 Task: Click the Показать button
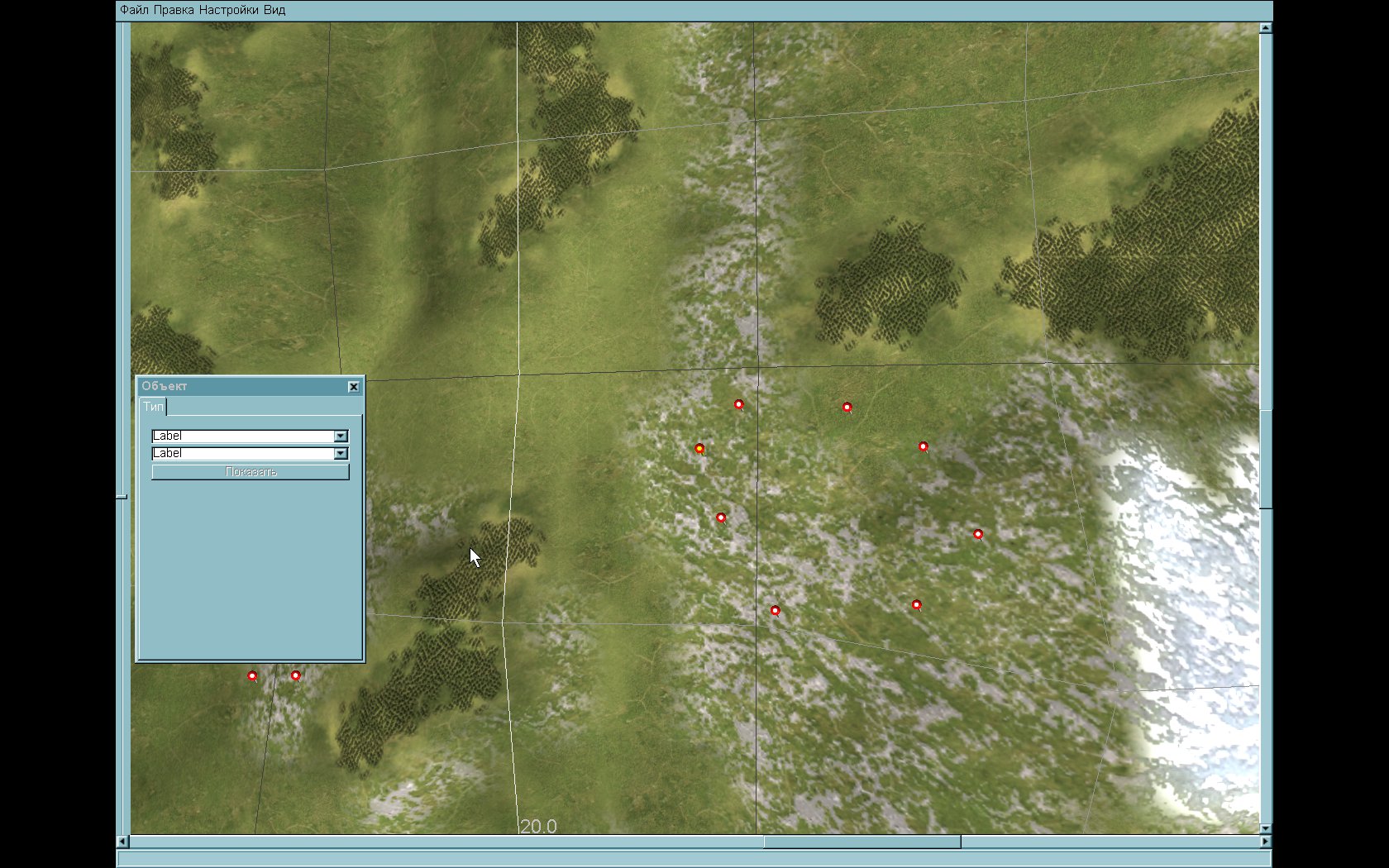coord(251,472)
